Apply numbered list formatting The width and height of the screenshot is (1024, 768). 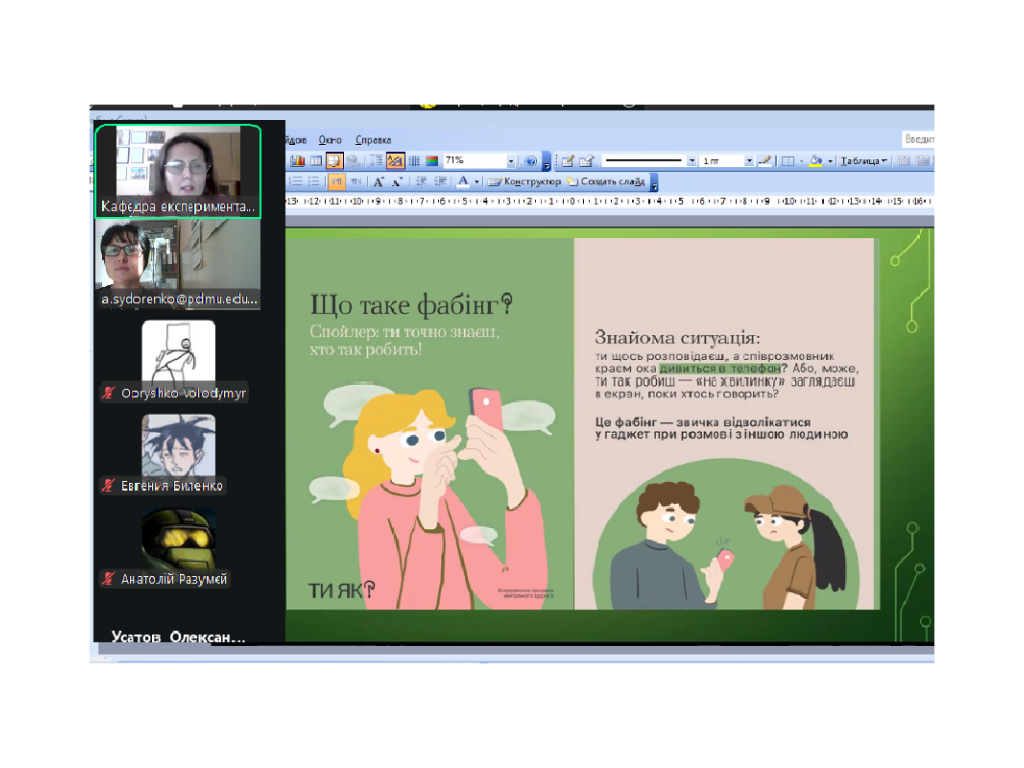click(296, 182)
